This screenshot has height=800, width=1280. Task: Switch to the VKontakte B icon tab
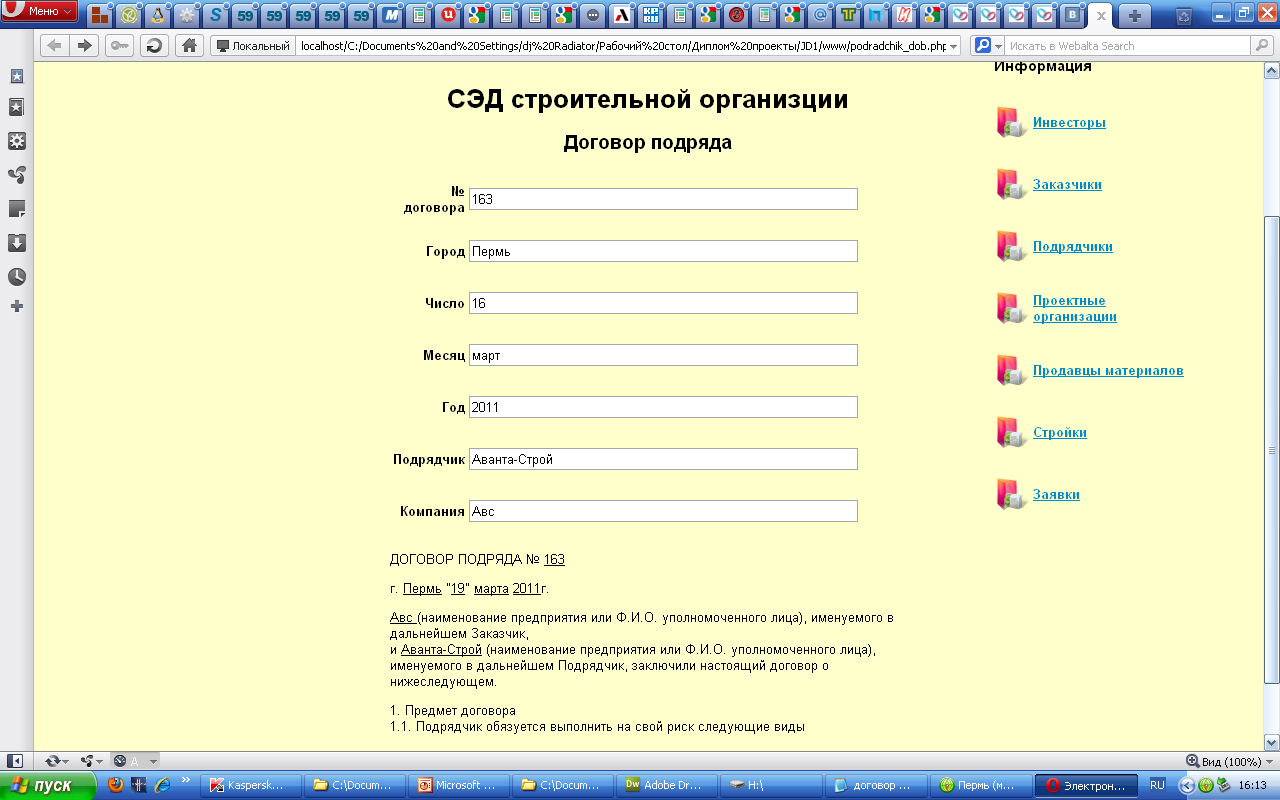pyautogui.click(x=1073, y=15)
